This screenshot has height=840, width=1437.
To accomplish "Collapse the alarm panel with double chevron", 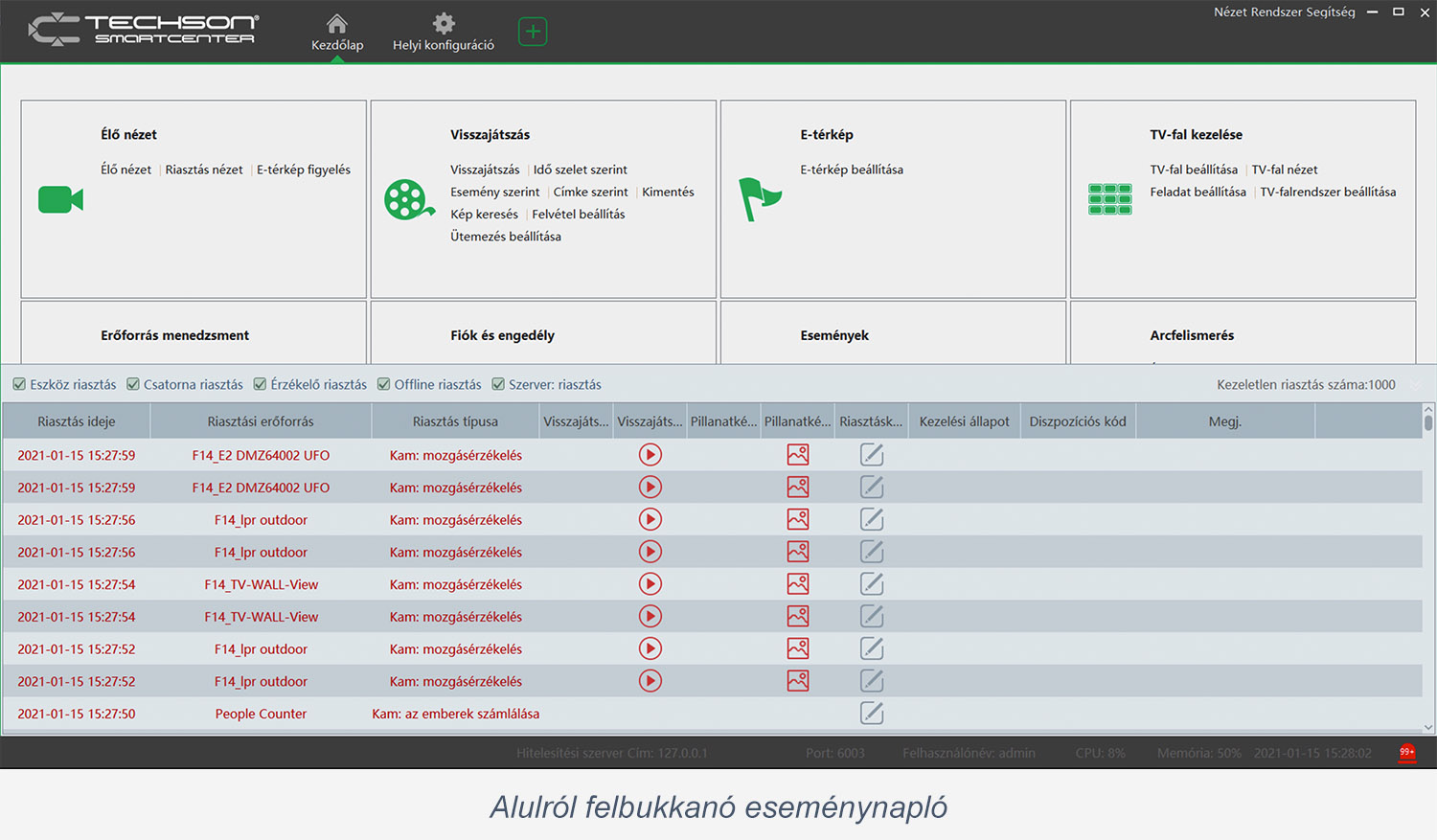I will pos(1415,385).
